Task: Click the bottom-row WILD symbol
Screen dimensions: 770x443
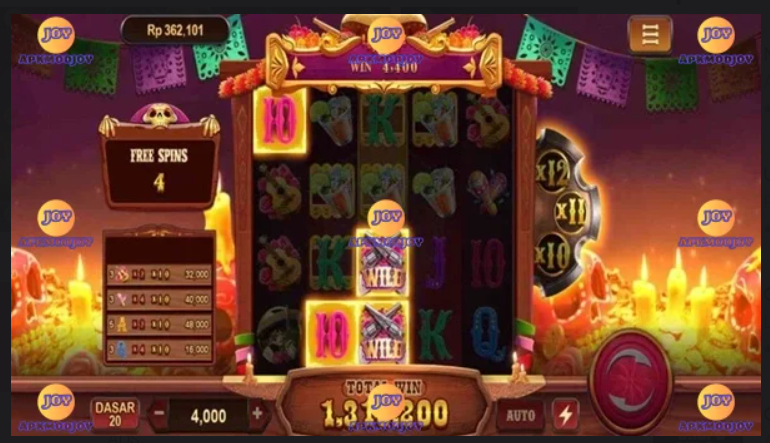Action: tap(382, 332)
